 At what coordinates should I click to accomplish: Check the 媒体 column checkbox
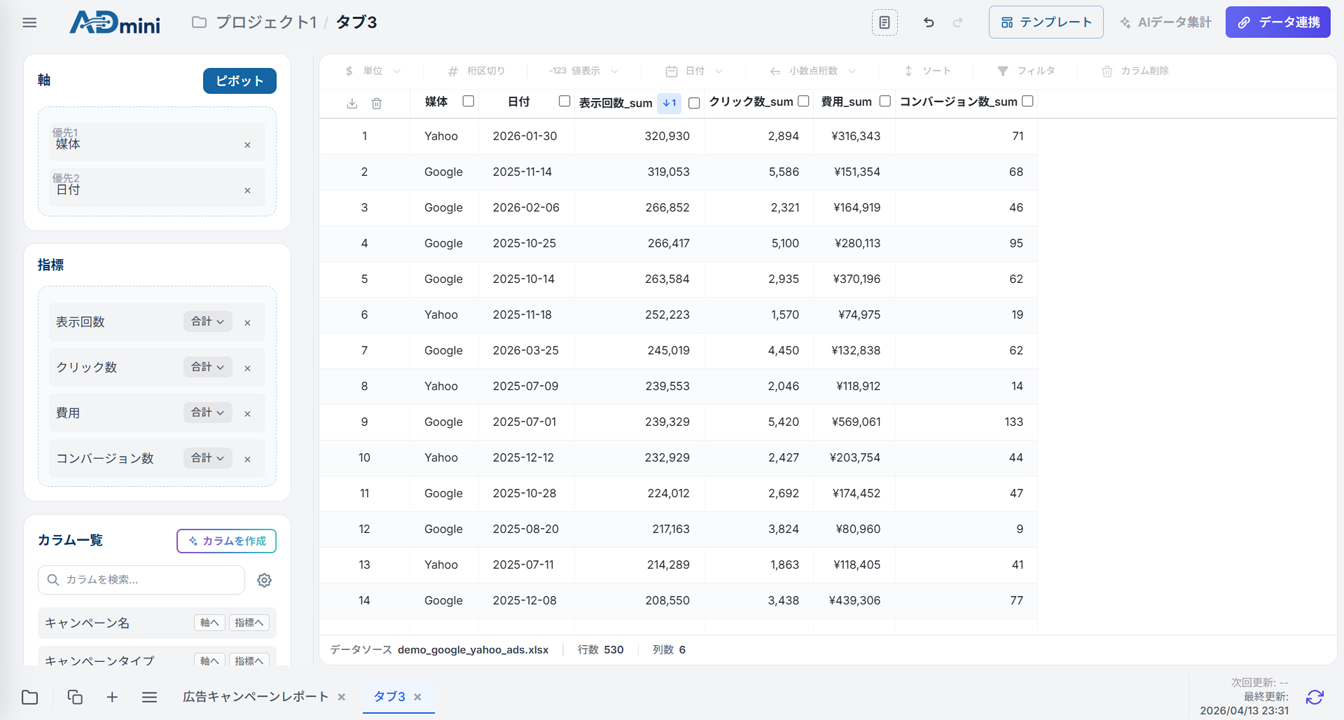pyautogui.click(x=468, y=101)
